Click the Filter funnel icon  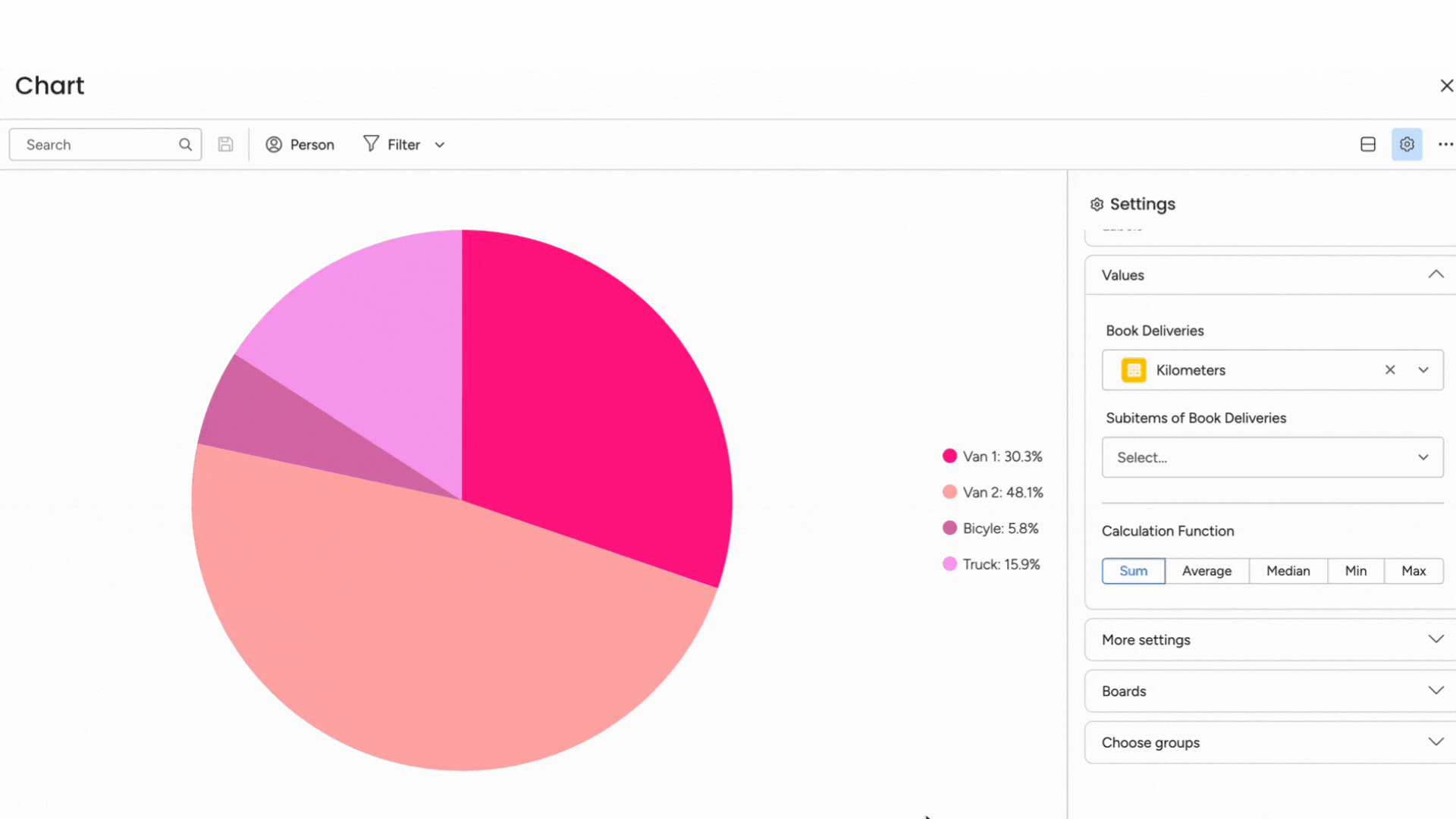pos(370,144)
